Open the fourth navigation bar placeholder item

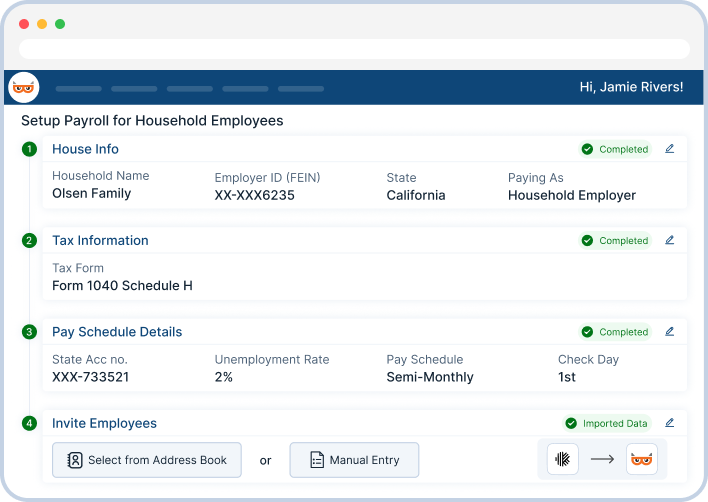[245, 89]
